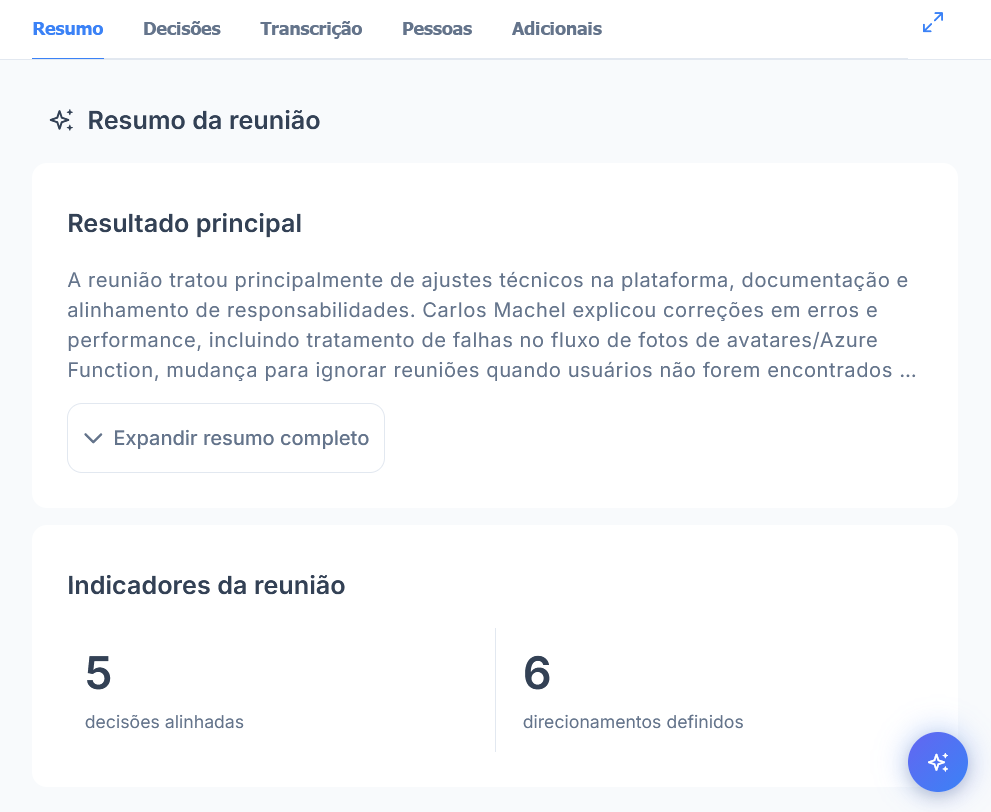Select the Adicionais tab

pyautogui.click(x=556, y=29)
